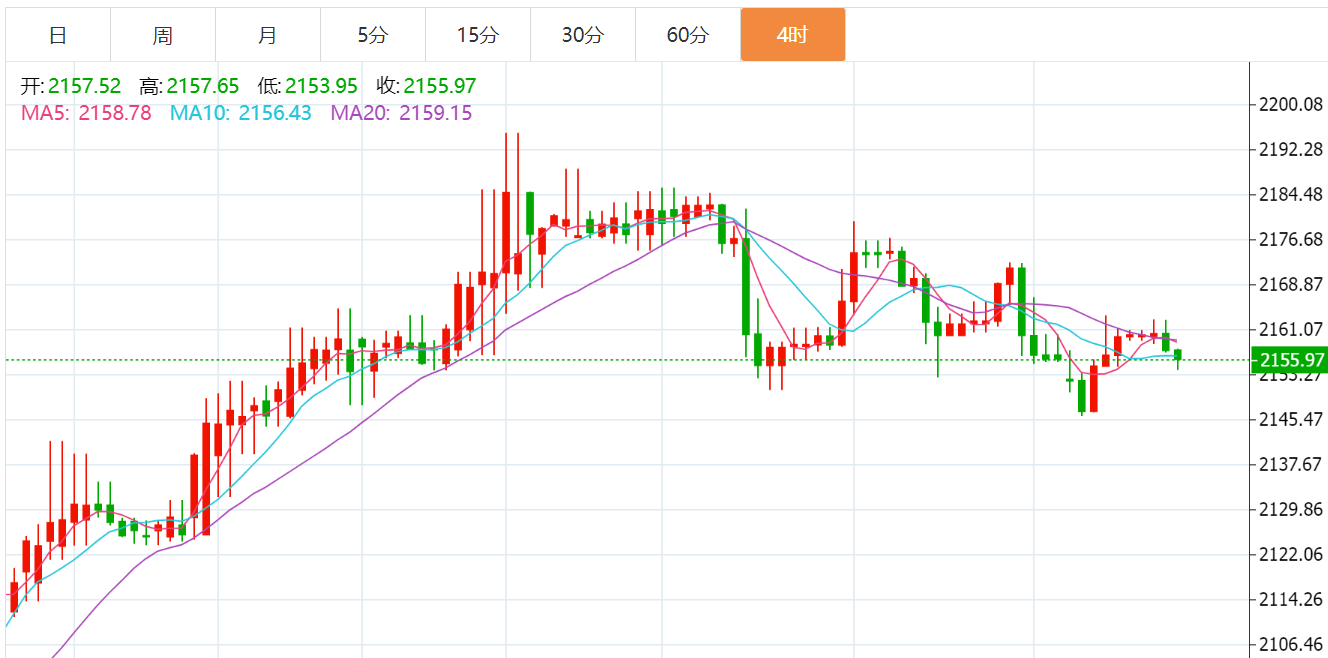Image resolution: width=1328 pixels, height=658 pixels.
Task: Click the 高: 2157.65 high price
Action: (190, 86)
